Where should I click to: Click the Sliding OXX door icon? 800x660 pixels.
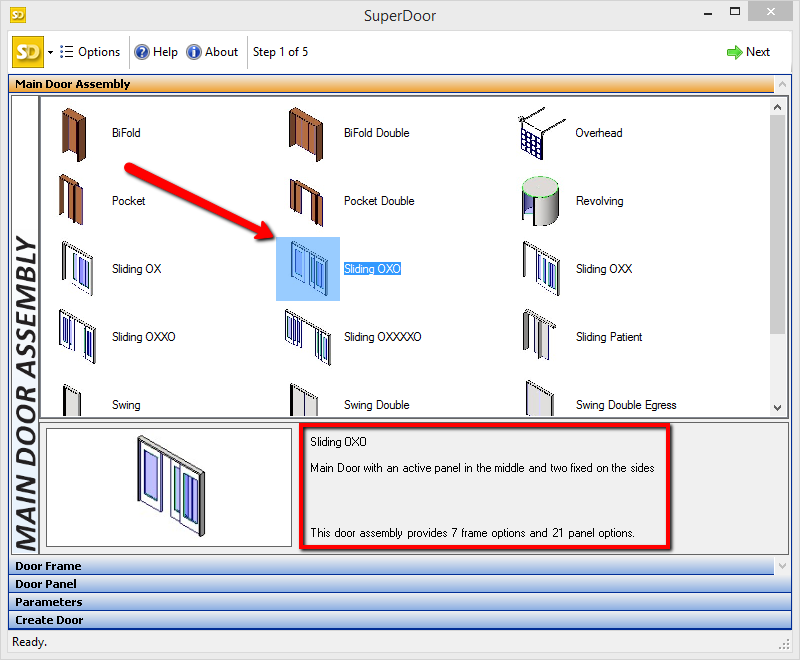(x=541, y=268)
